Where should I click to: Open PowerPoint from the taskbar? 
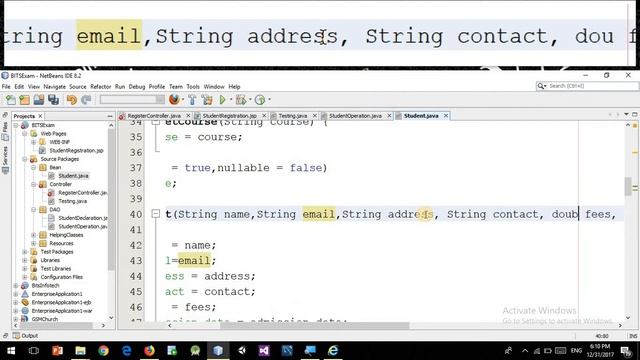pos(57,351)
